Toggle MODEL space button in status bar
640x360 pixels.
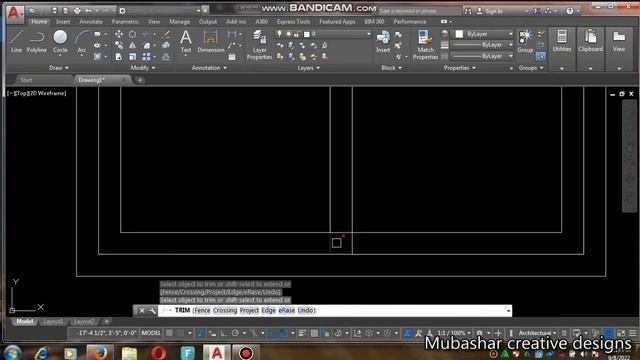151,333
